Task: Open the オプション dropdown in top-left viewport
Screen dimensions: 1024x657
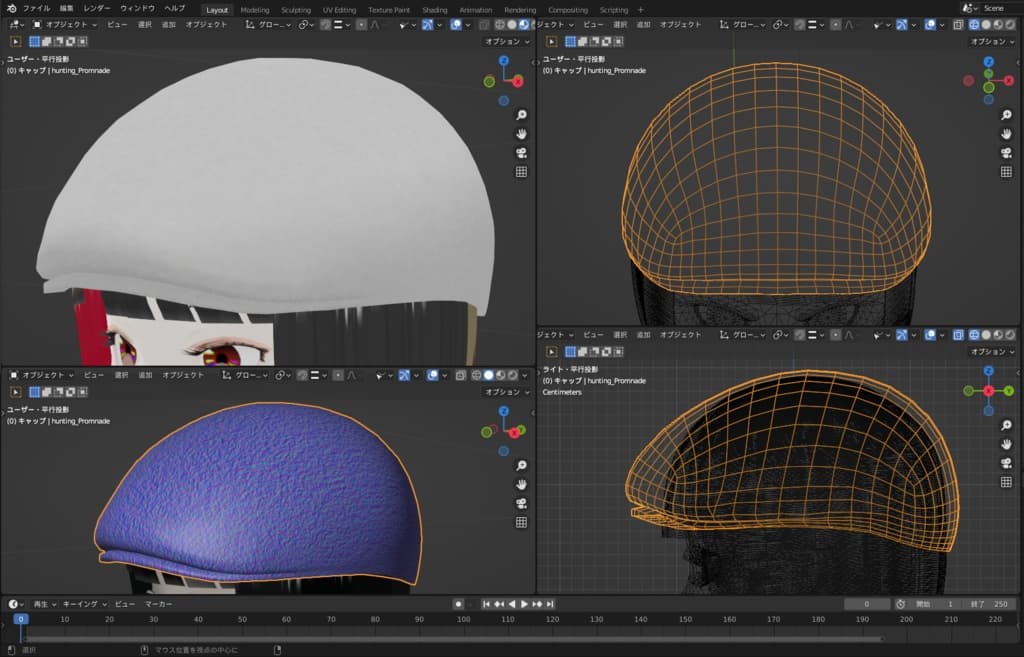Action: [x=505, y=42]
